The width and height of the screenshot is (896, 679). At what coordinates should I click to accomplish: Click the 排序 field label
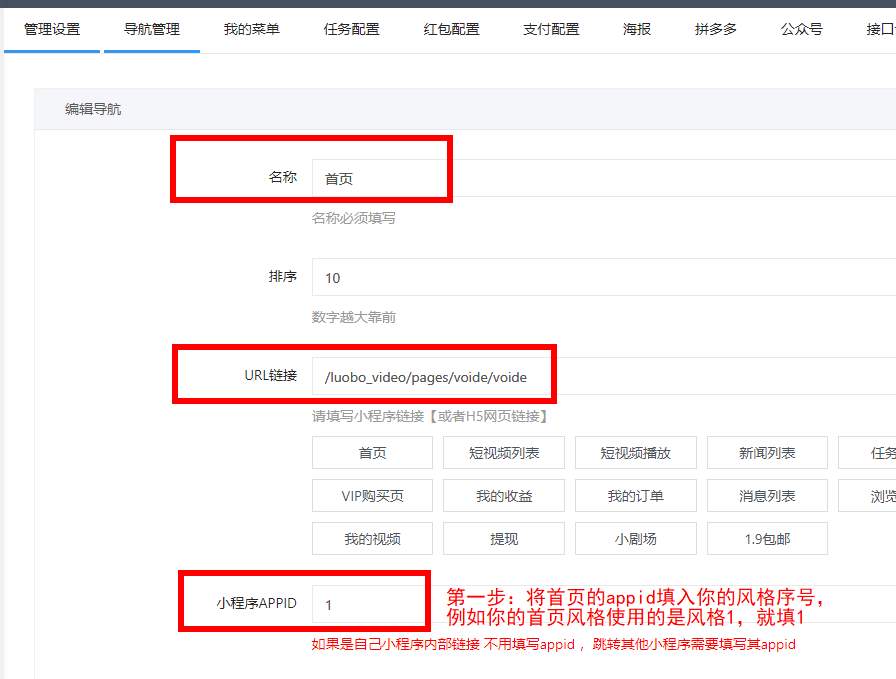283,277
